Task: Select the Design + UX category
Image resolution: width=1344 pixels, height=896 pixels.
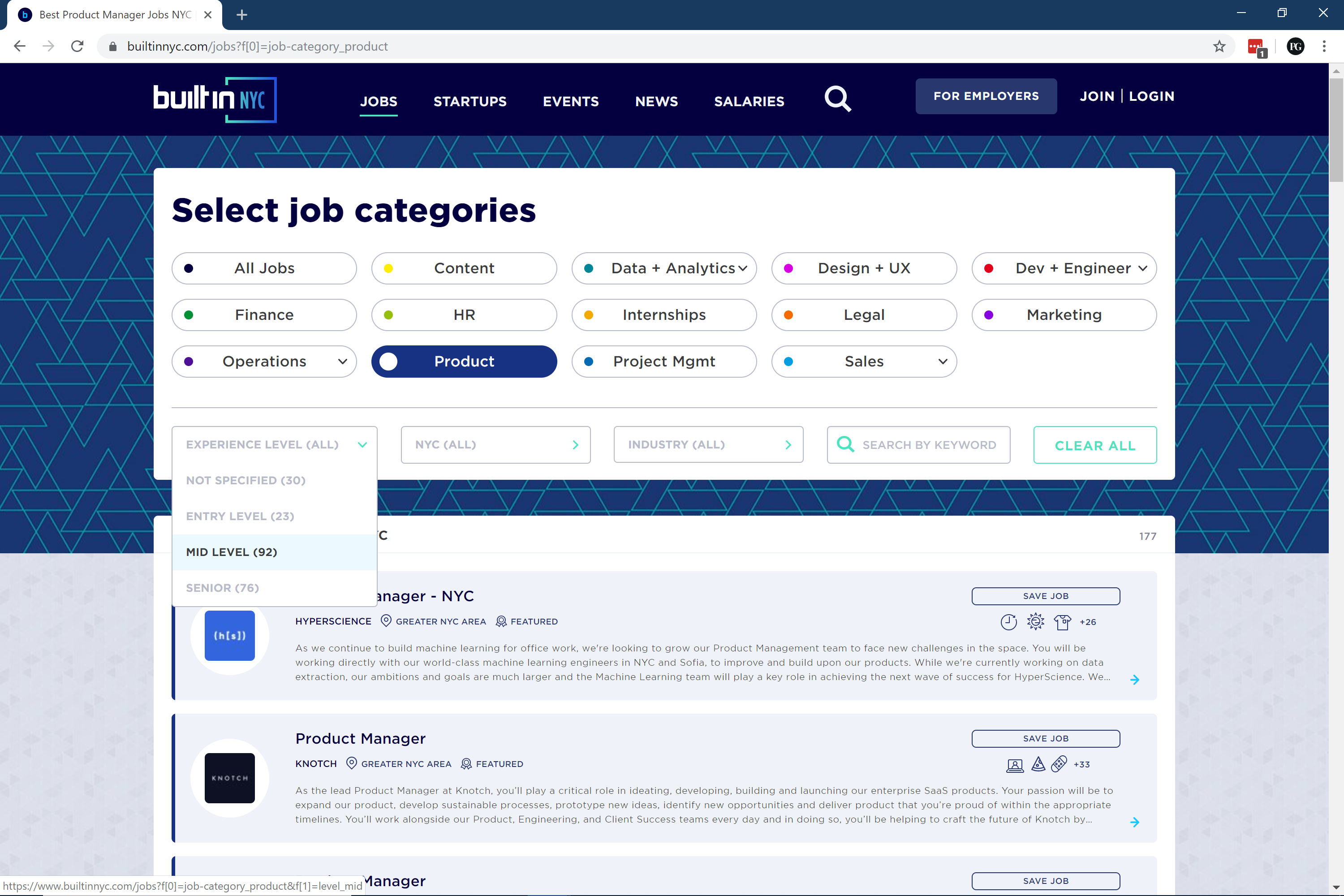Action: click(864, 268)
